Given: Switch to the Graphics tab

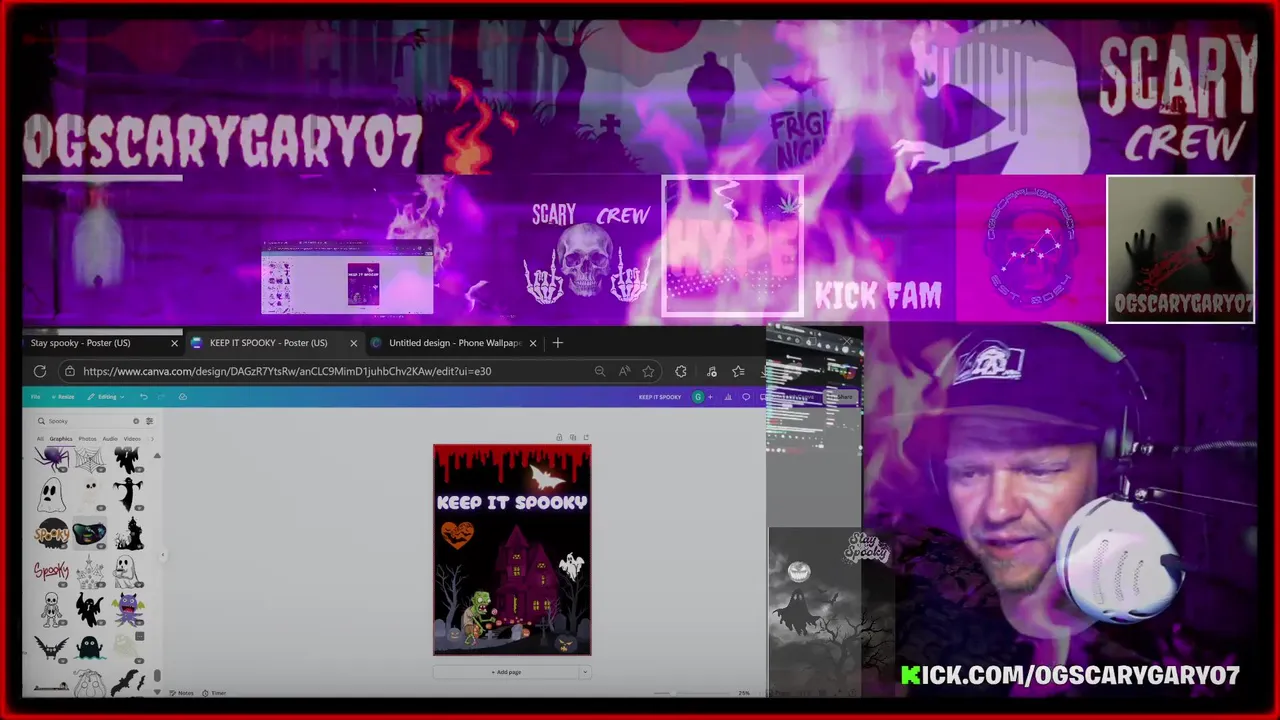Looking at the screenshot, I should (x=61, y=439).
